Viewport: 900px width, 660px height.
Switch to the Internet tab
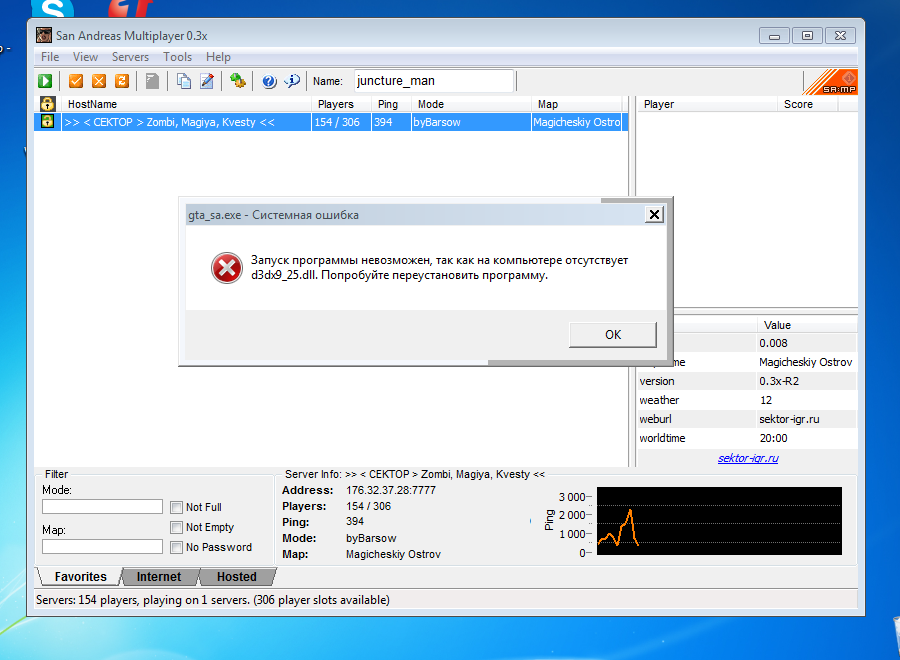[159, 577]
